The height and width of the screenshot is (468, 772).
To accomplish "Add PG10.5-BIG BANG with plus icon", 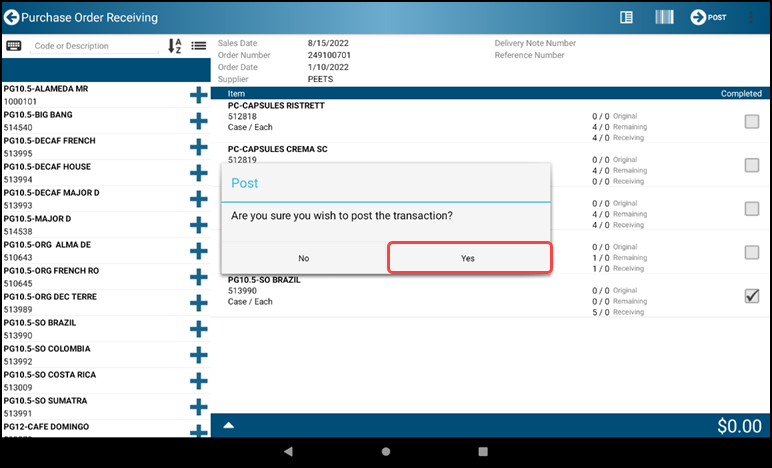I will (199, 121).
